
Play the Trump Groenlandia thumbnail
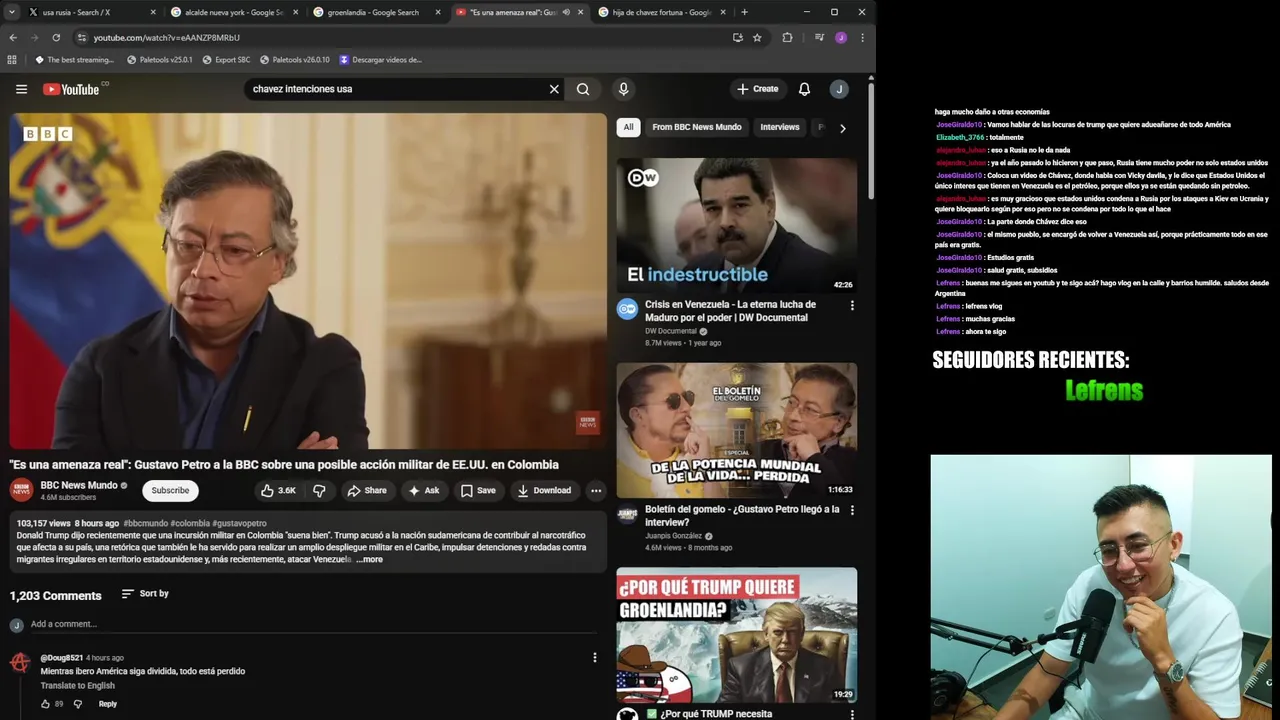tap(737, 635)
